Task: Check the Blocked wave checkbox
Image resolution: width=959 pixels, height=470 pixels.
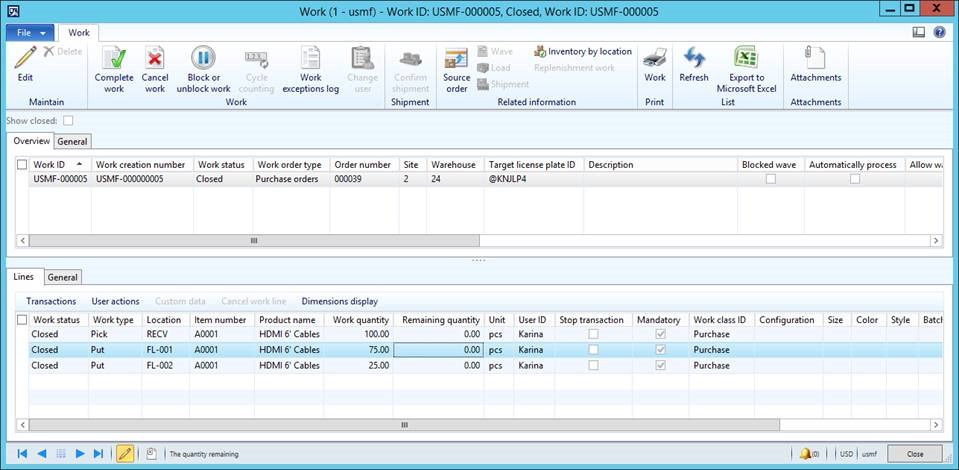Action: (x=771, y=179)
